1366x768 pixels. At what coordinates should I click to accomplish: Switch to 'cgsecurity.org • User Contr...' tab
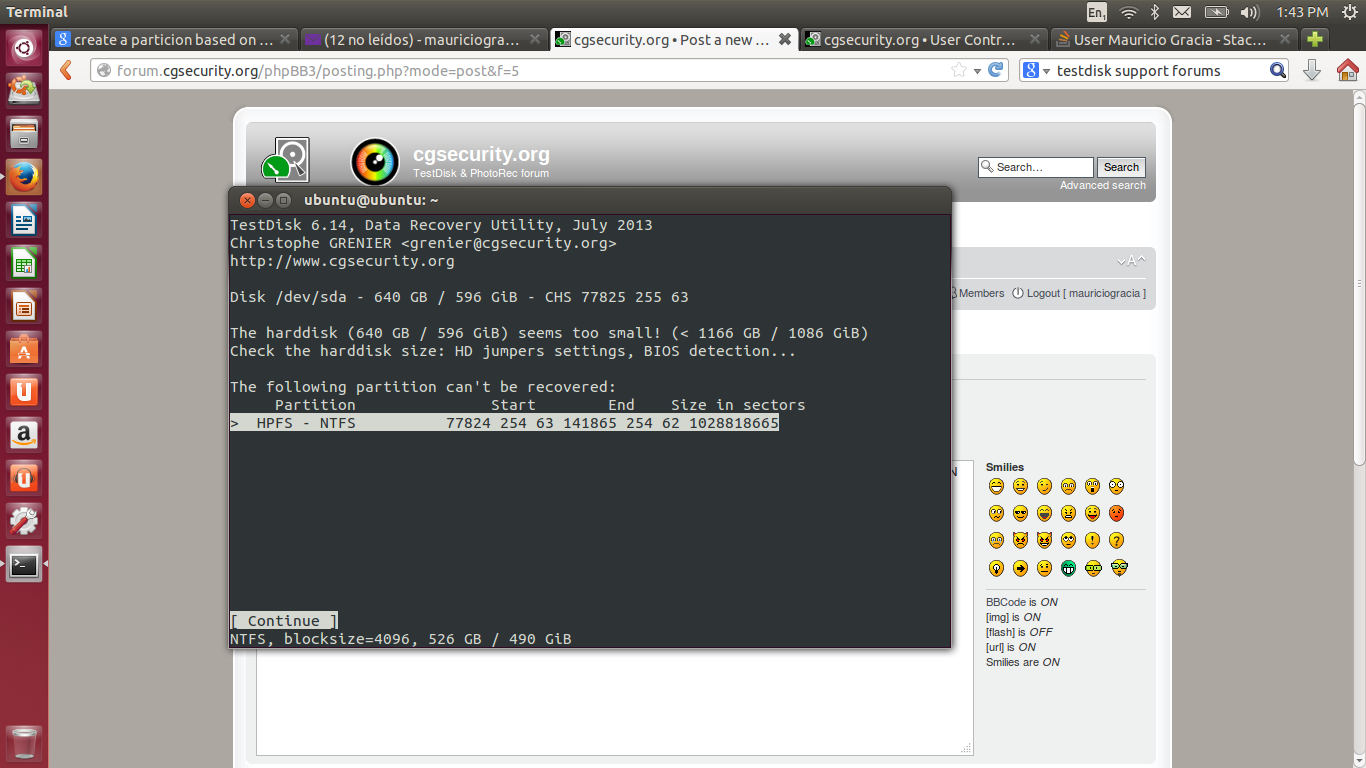(924, 40)
